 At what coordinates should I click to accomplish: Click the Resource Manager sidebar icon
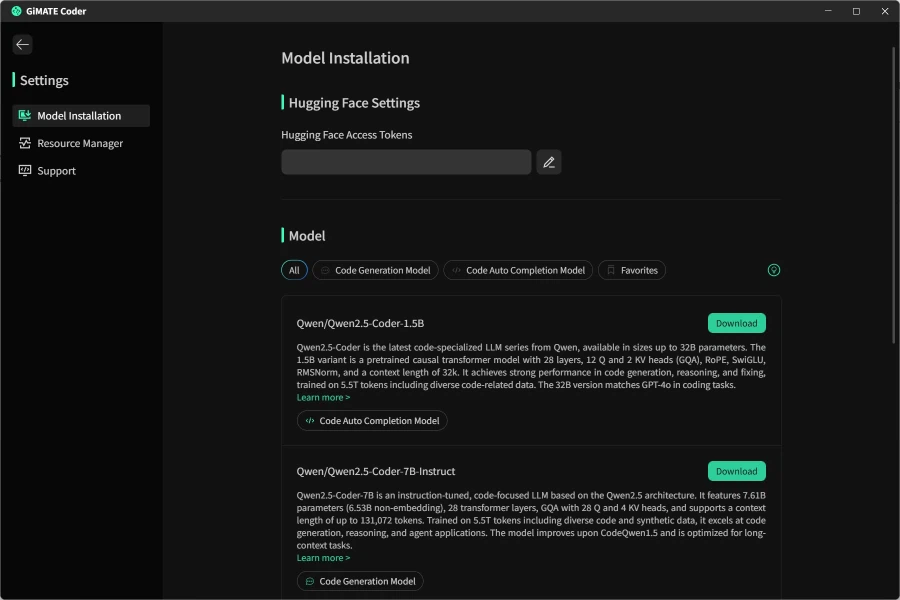coord(25,143)
